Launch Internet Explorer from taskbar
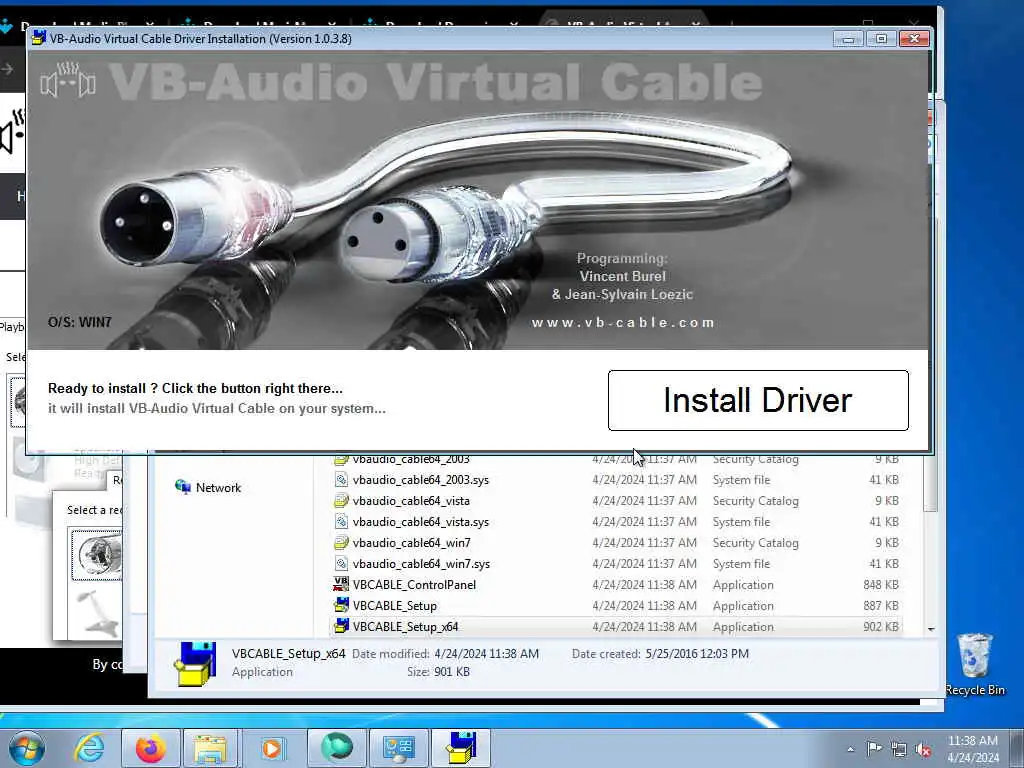Viewport: 1024px width, 768px height. [x=89, y=748]
